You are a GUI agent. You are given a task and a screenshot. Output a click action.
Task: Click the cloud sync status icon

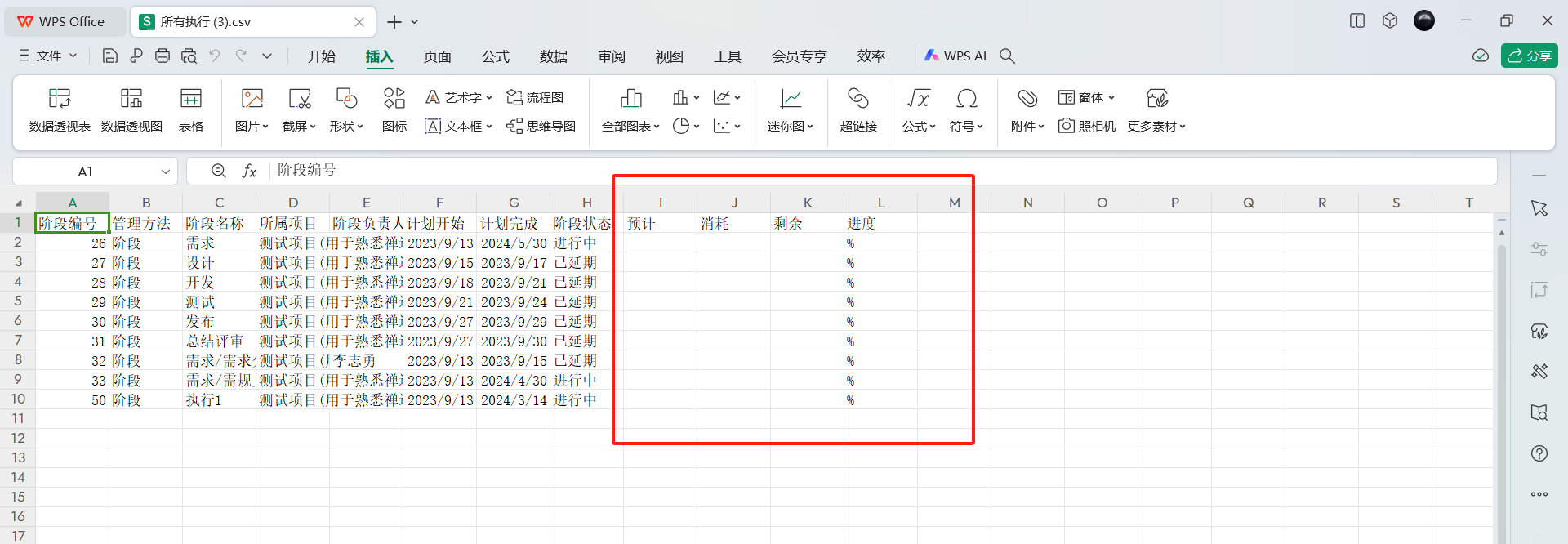click(1481, 56)
